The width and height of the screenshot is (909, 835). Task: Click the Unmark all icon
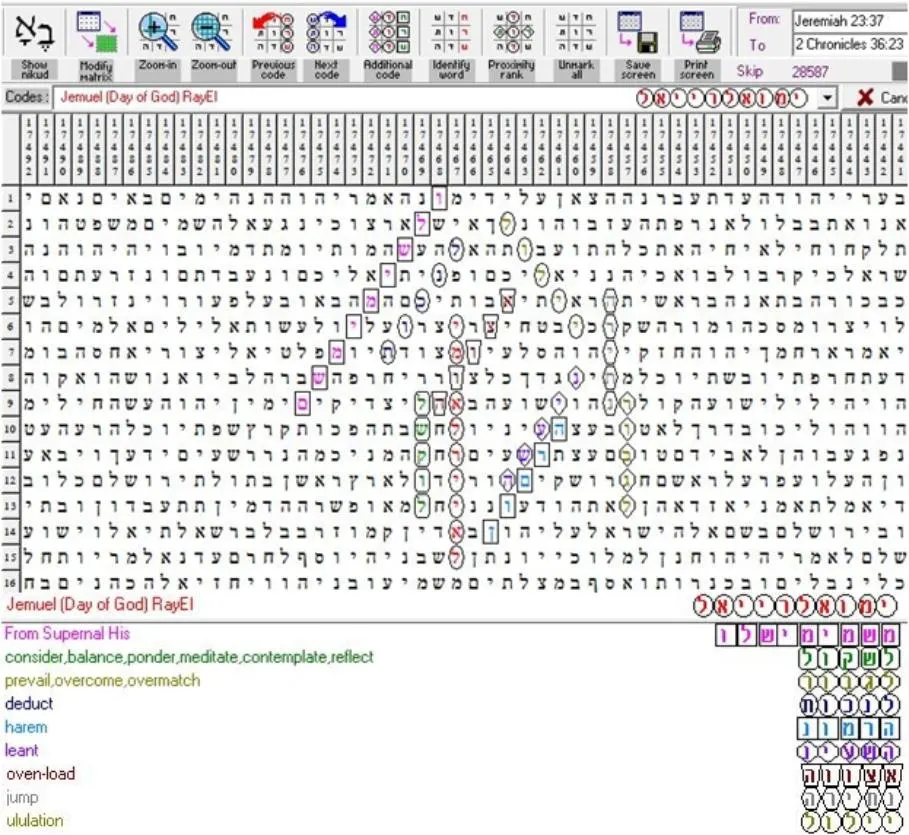576,32
